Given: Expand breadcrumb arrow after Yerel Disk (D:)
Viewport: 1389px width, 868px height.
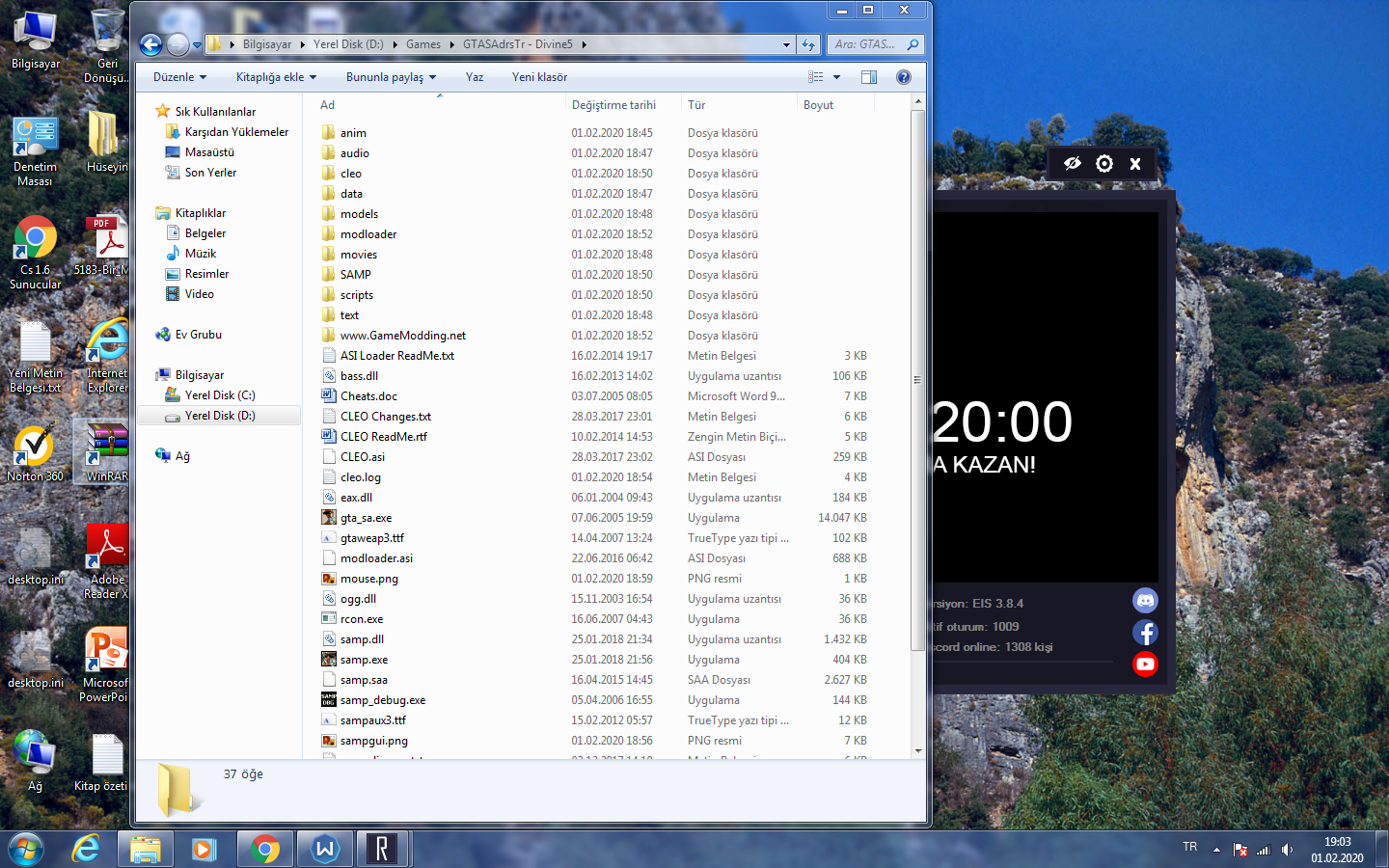Looking at the screenshot, I should tap(395, 44).
